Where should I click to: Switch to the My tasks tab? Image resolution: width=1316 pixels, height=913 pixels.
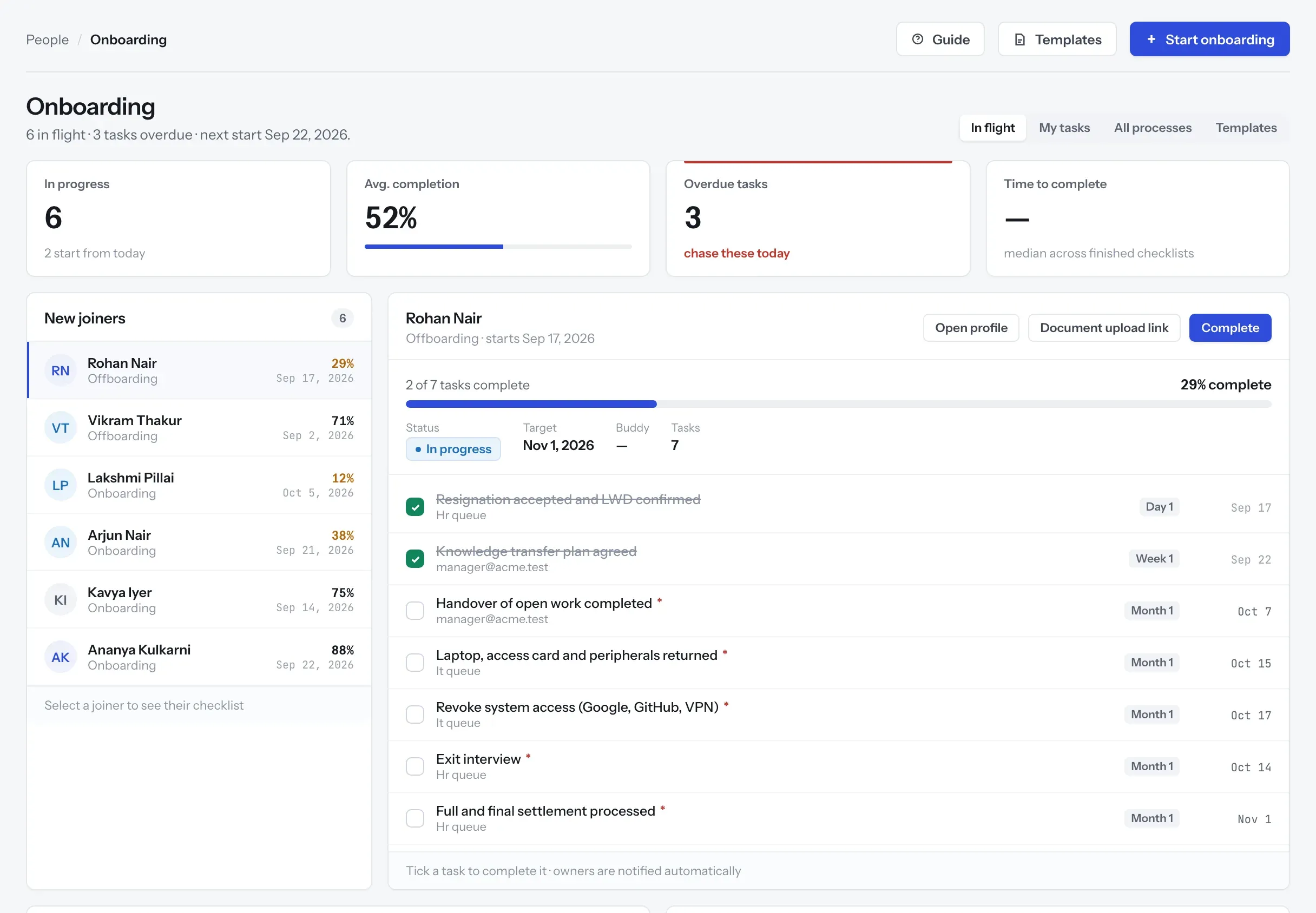1064,128
